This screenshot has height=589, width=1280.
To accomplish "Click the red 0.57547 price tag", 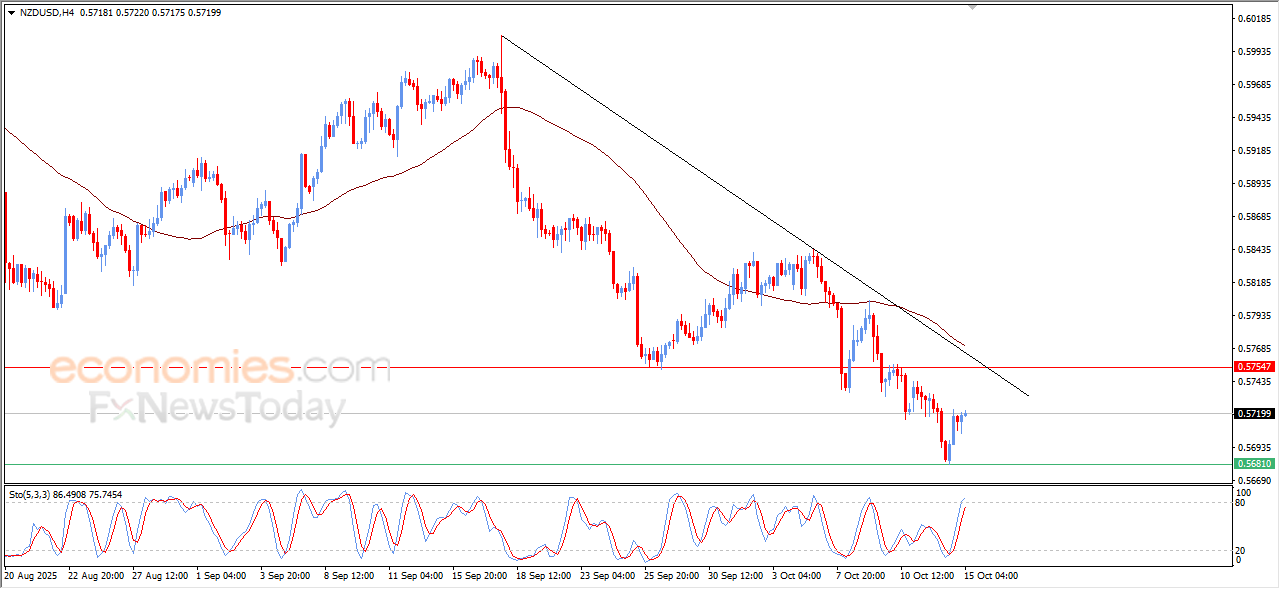I will point(1254,367).
